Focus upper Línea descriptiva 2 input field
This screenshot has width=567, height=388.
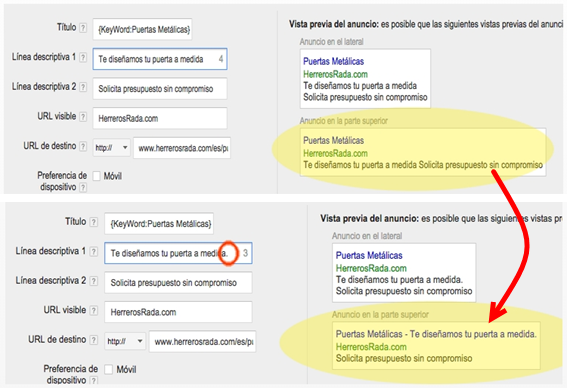160,89
